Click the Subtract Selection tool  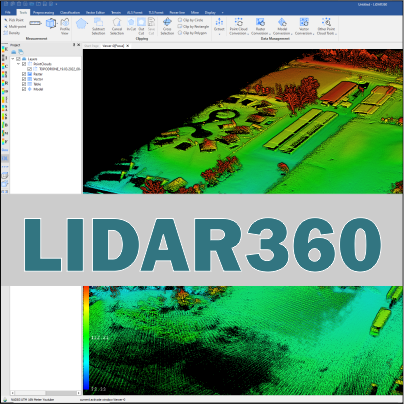pos(98,26)
